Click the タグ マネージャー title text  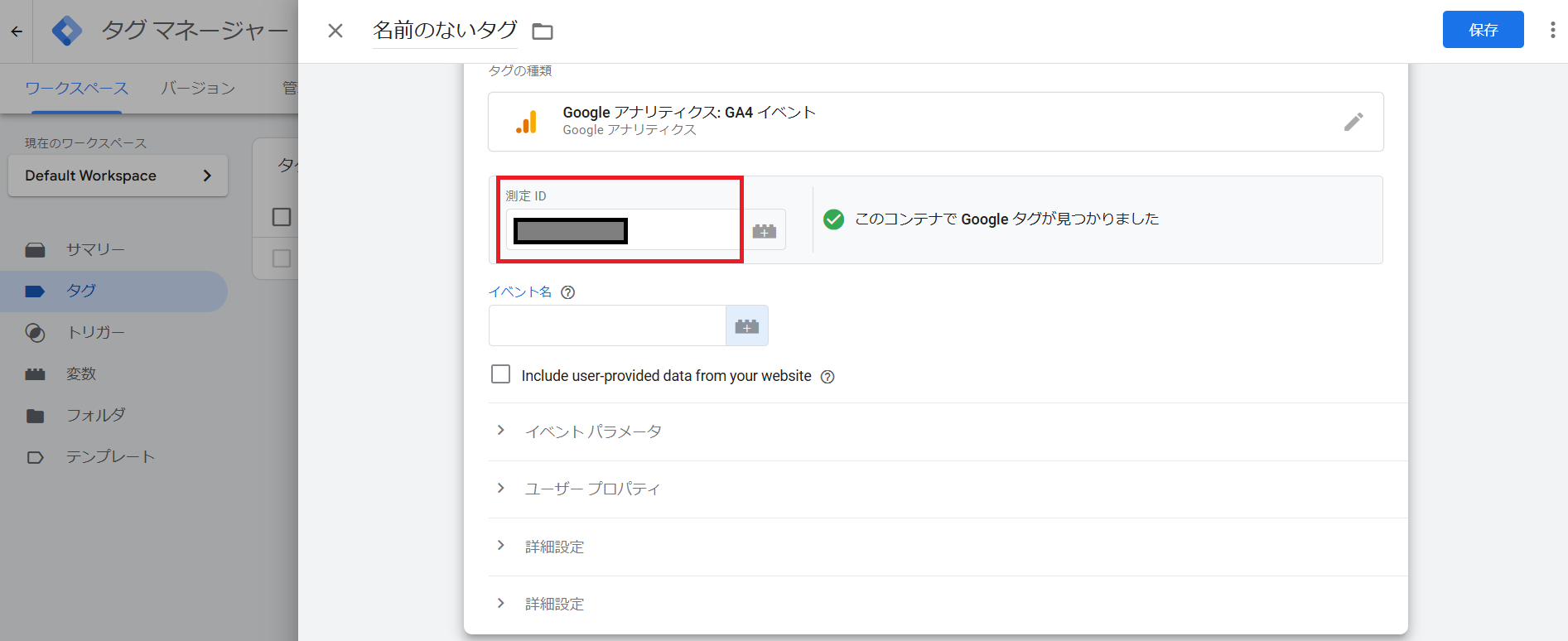[195, 31]
